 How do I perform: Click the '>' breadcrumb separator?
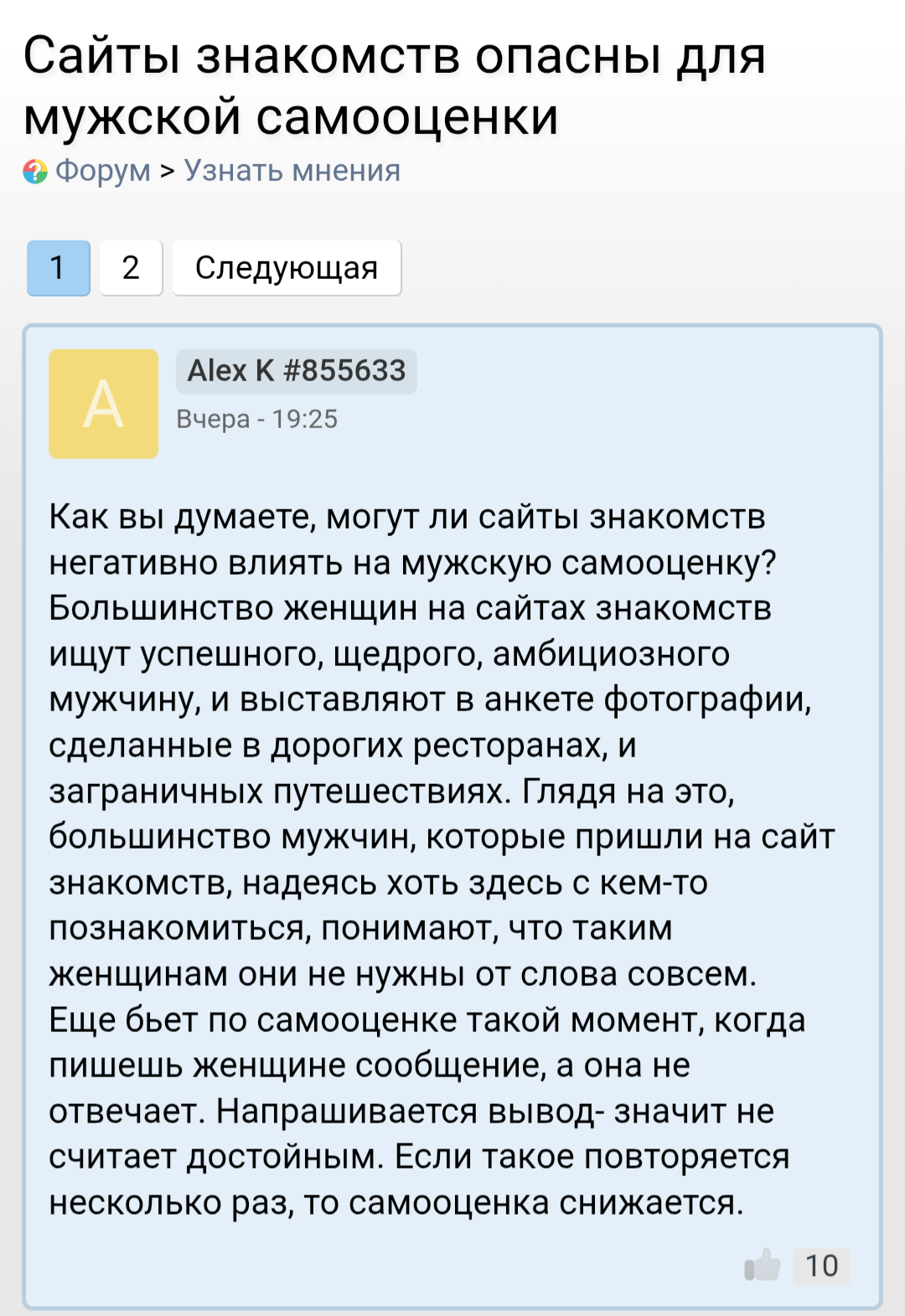click(x=168, y=171)
